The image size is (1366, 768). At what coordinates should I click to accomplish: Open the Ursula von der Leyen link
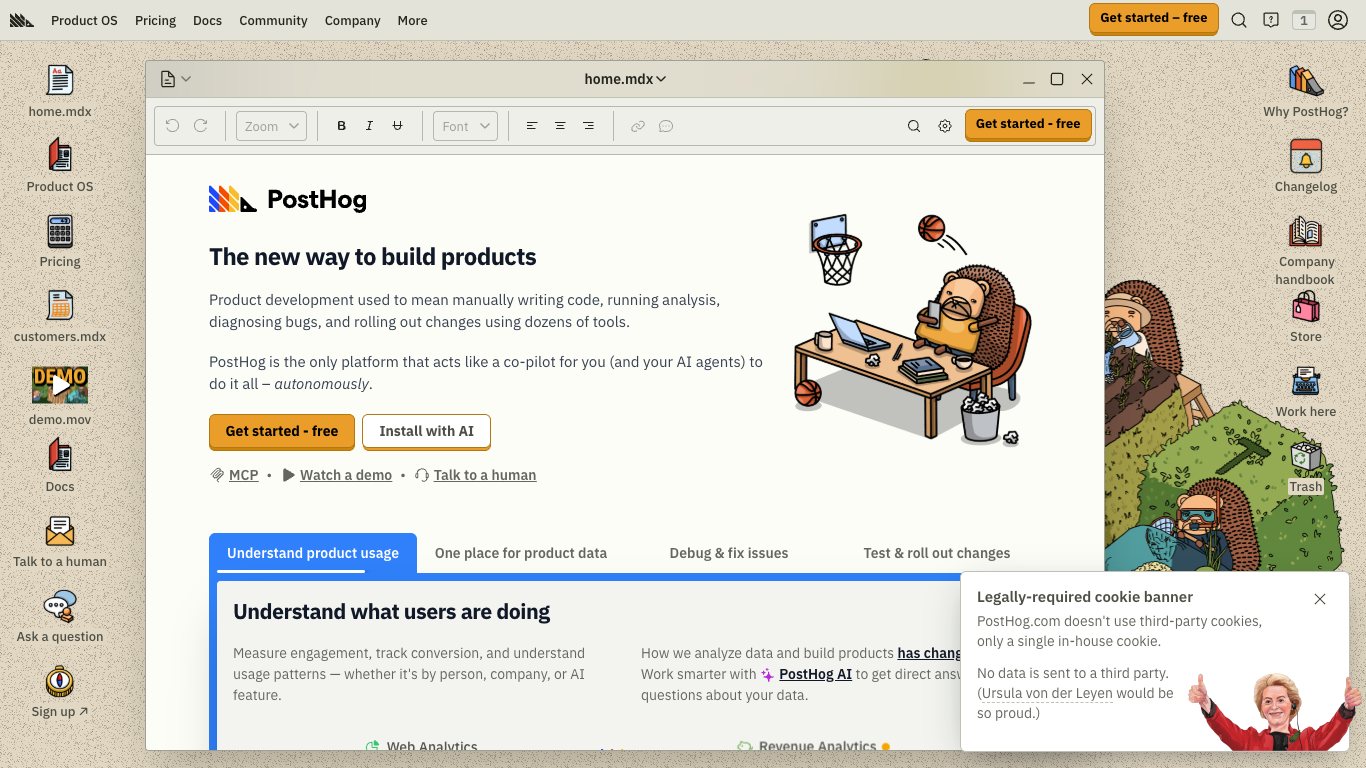coord(1046,693)
